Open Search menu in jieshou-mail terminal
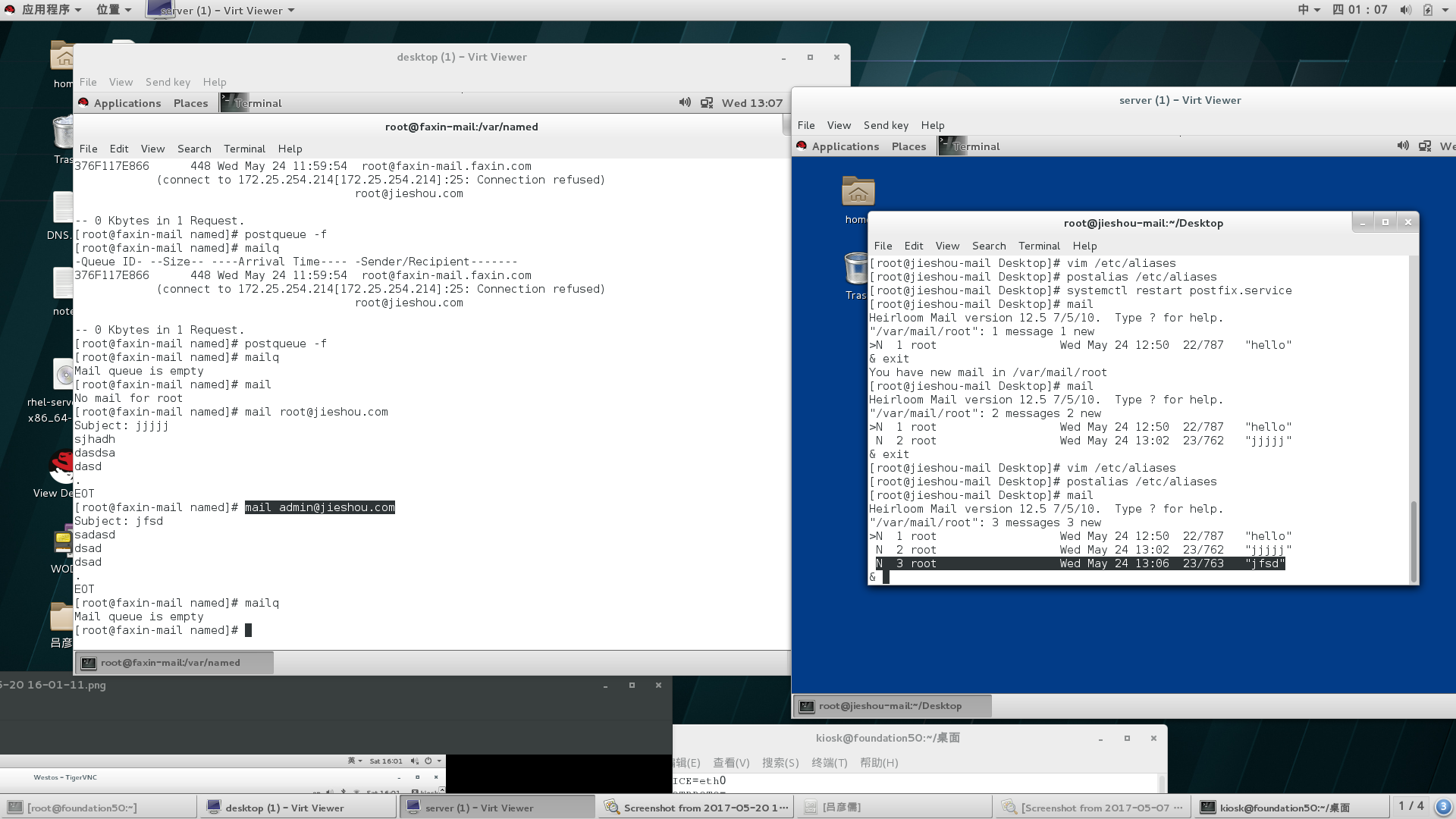This screenshot has width=1456, height=819. point(989,246)
